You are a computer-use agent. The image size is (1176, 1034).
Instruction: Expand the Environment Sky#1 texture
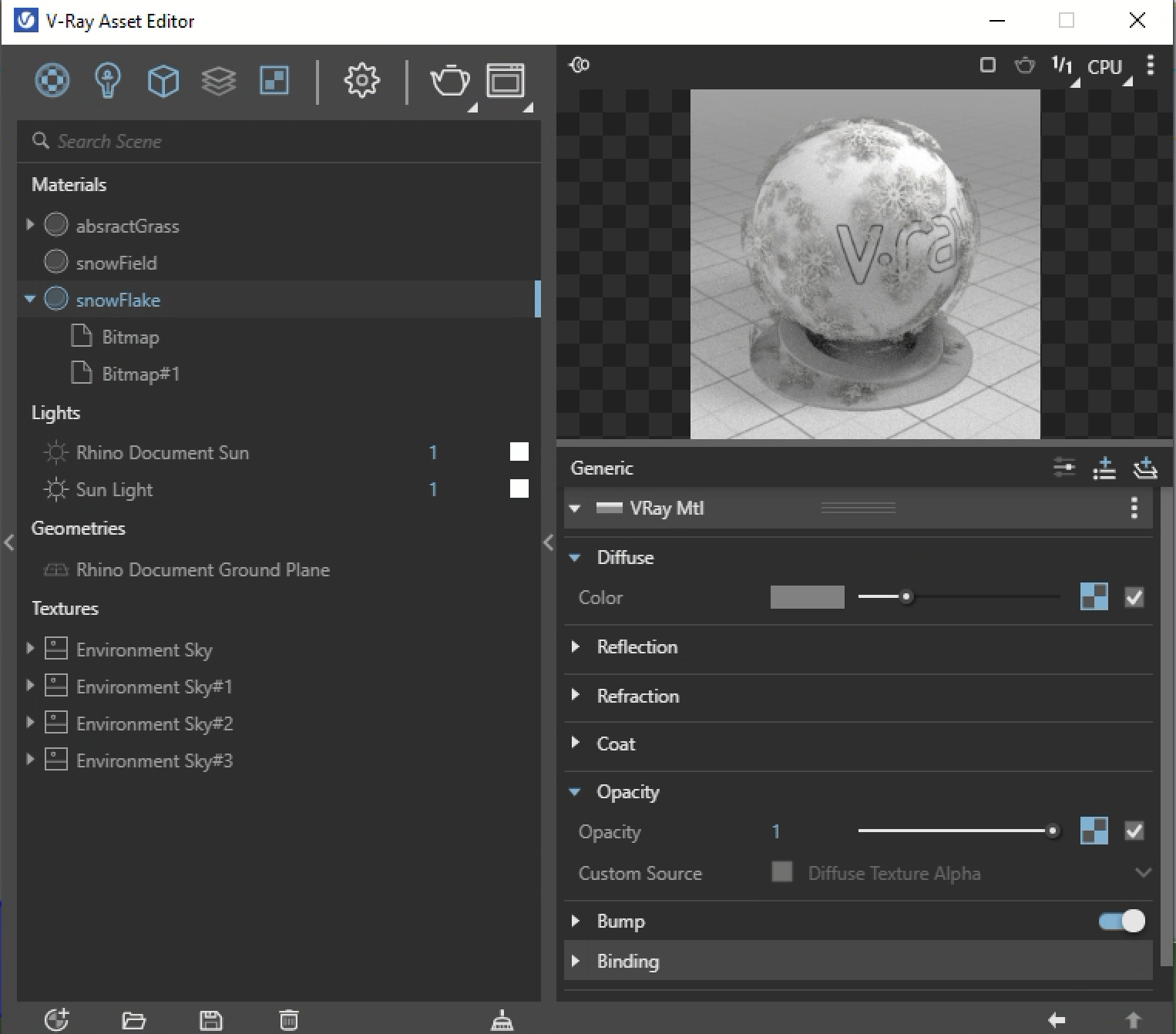pyautogui.click(x=30, y=686)
